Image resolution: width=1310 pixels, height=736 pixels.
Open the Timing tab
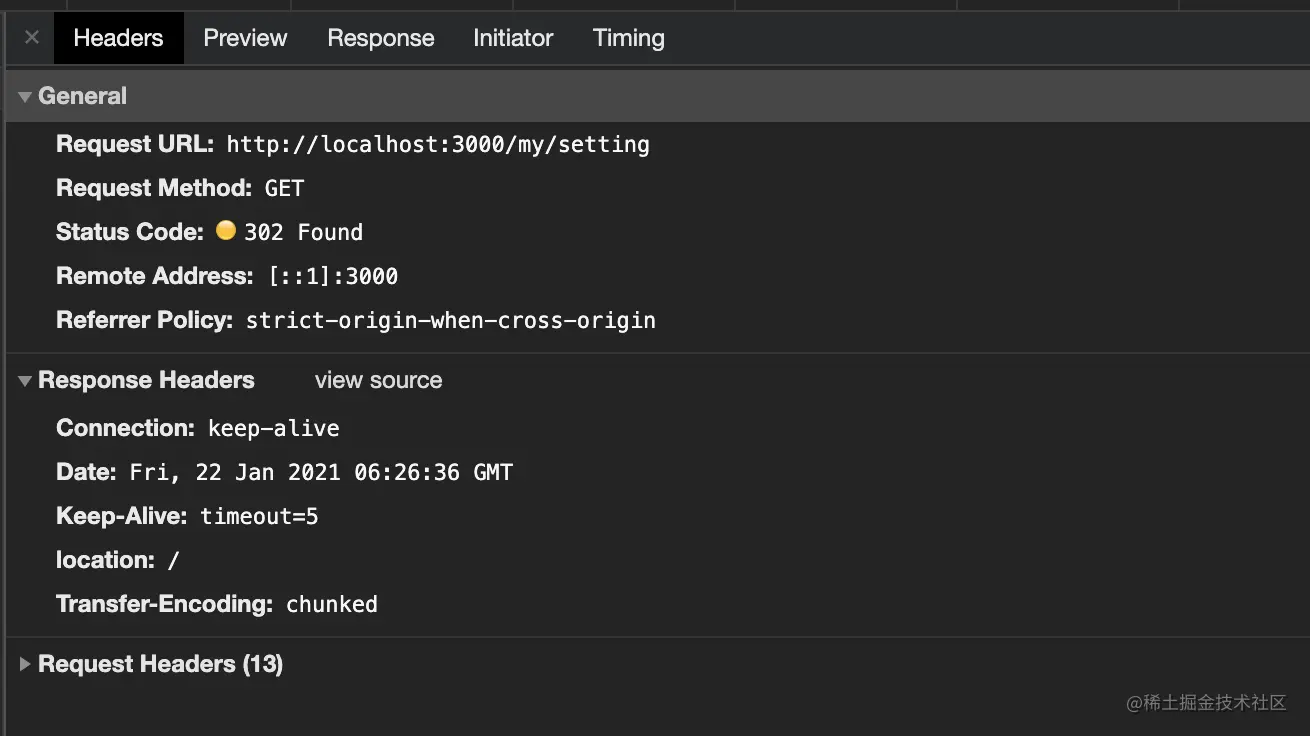click(628, 38)
